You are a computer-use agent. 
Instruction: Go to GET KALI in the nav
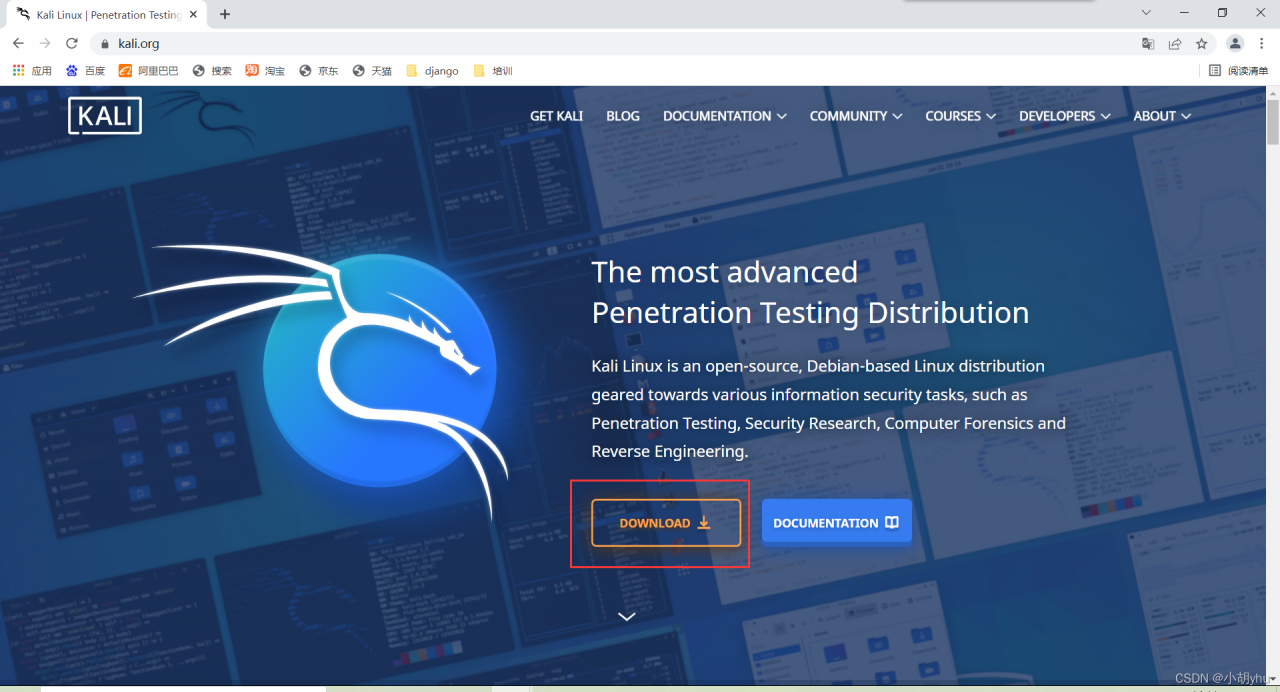(556, 116)
